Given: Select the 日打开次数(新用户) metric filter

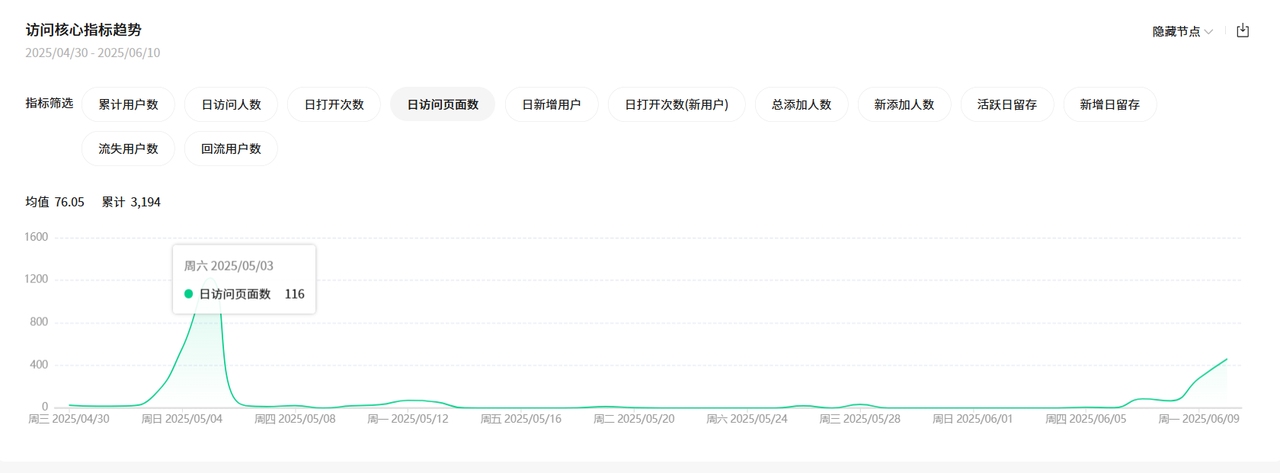Looking at the screenshot, I should (676, 104).
